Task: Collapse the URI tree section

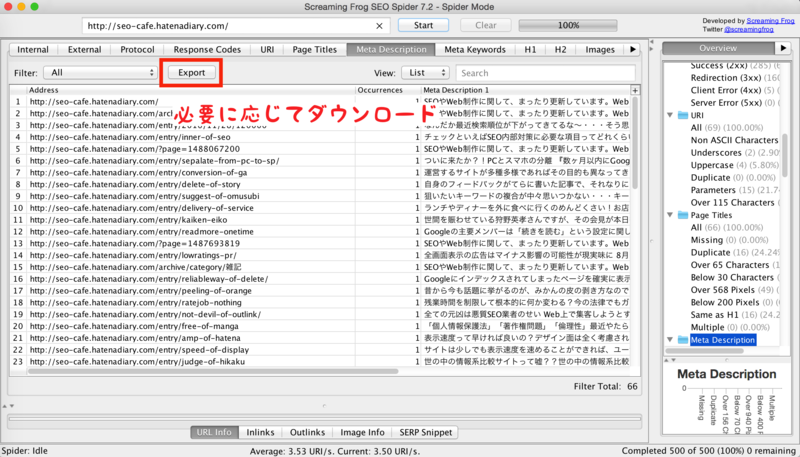Action: click(x=670, y=115)
